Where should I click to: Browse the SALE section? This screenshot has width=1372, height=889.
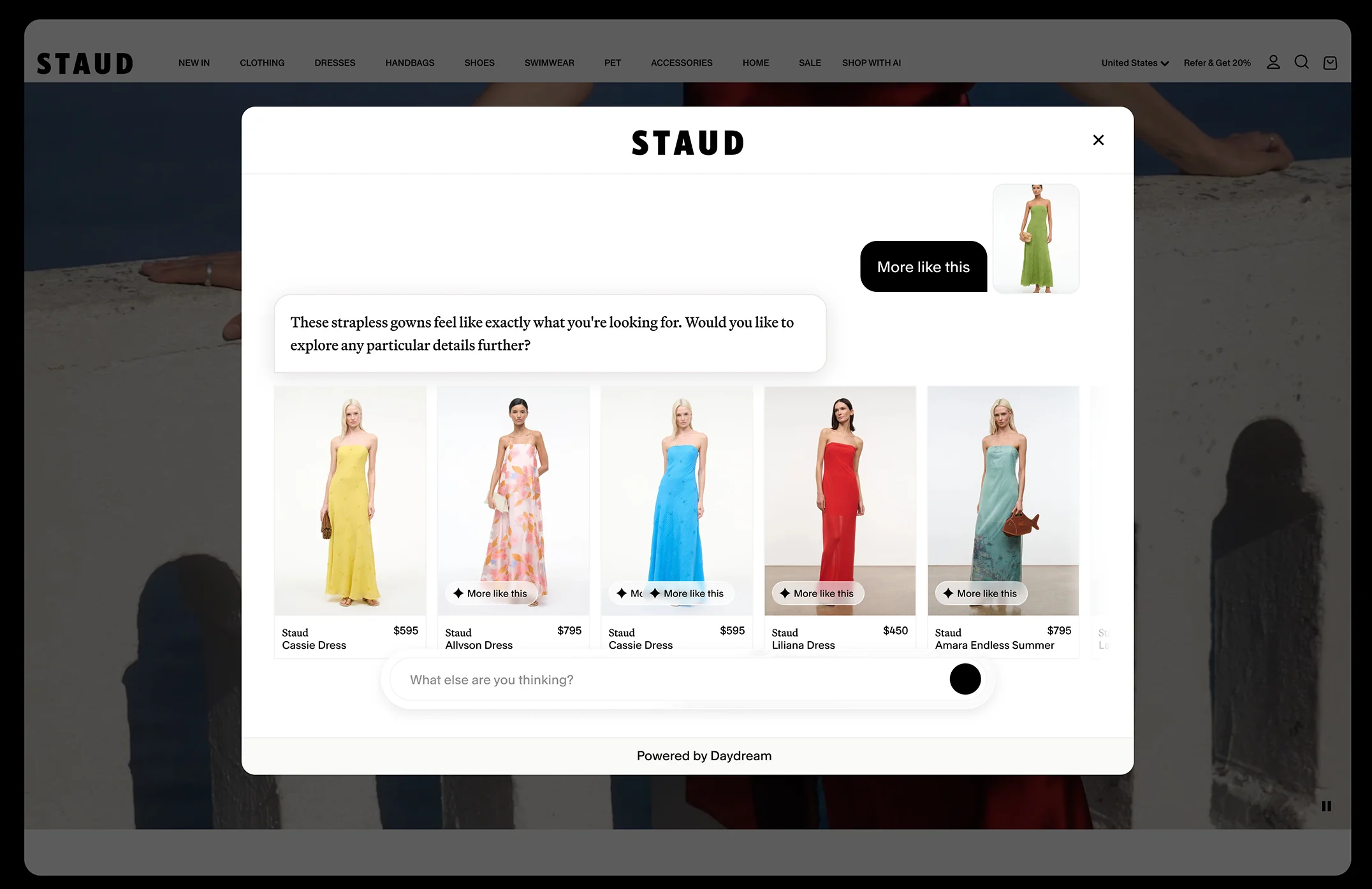(x=810, y=63)
